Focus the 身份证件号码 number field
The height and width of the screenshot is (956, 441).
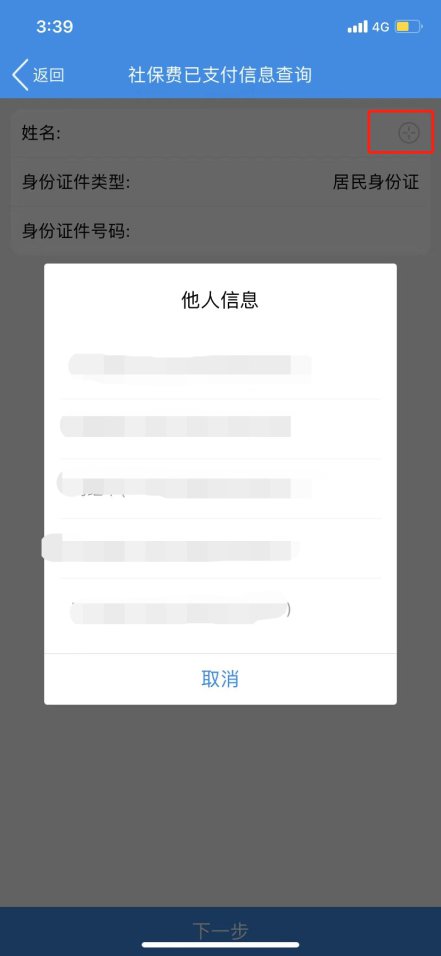coord(220,230)
